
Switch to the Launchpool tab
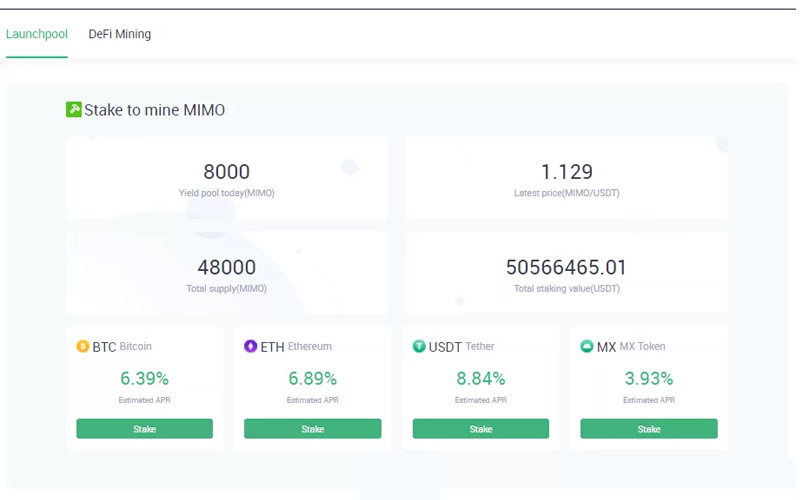[x=37, y=34]
